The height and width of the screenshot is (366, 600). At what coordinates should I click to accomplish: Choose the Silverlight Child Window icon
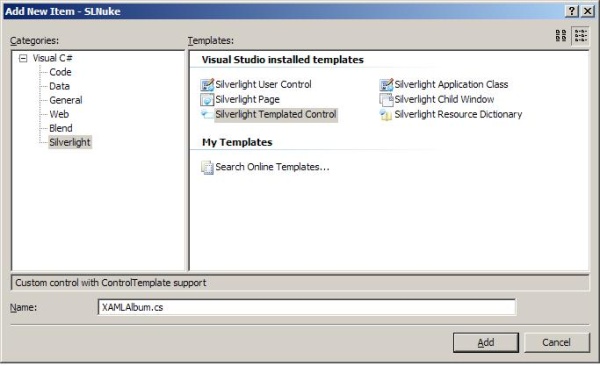click(x=386, y=100)
